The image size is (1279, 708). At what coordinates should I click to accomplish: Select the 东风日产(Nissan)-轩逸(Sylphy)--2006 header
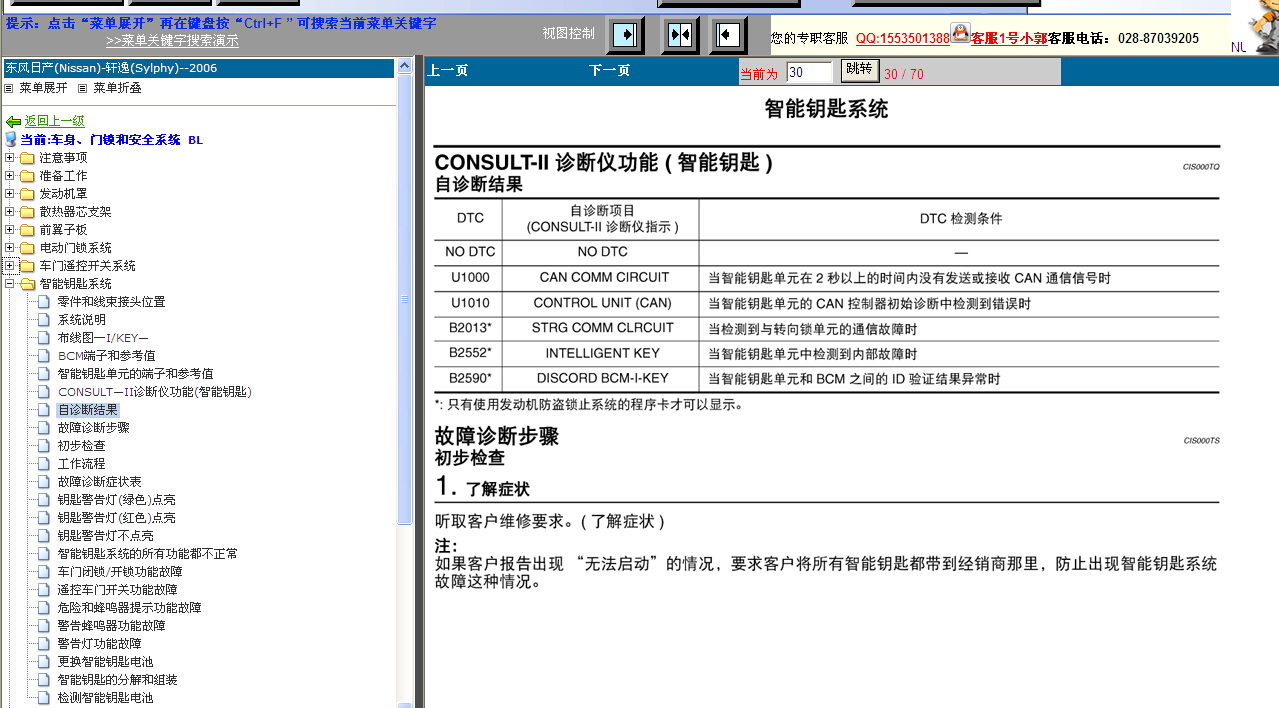coord(198,68)
